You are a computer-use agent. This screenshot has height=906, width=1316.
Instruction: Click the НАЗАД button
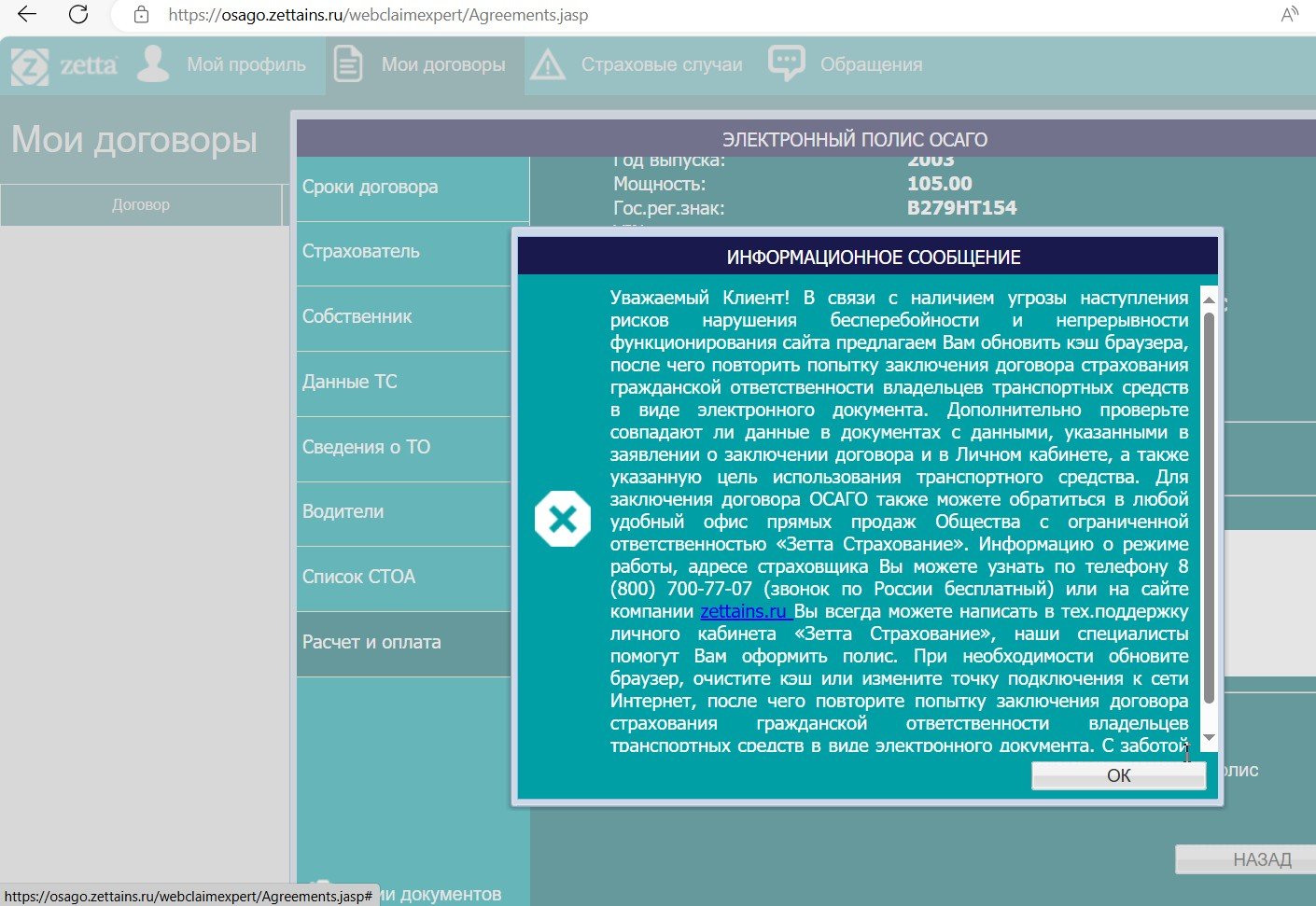1245,859
